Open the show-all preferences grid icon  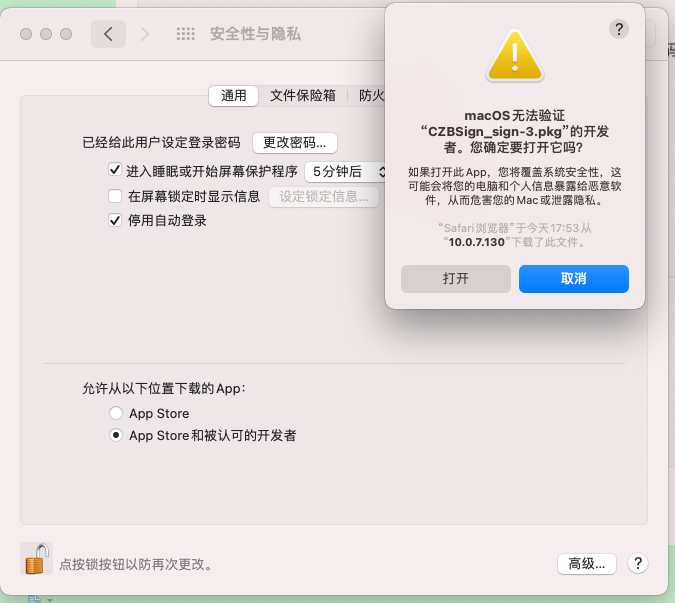tap(186, 34)
